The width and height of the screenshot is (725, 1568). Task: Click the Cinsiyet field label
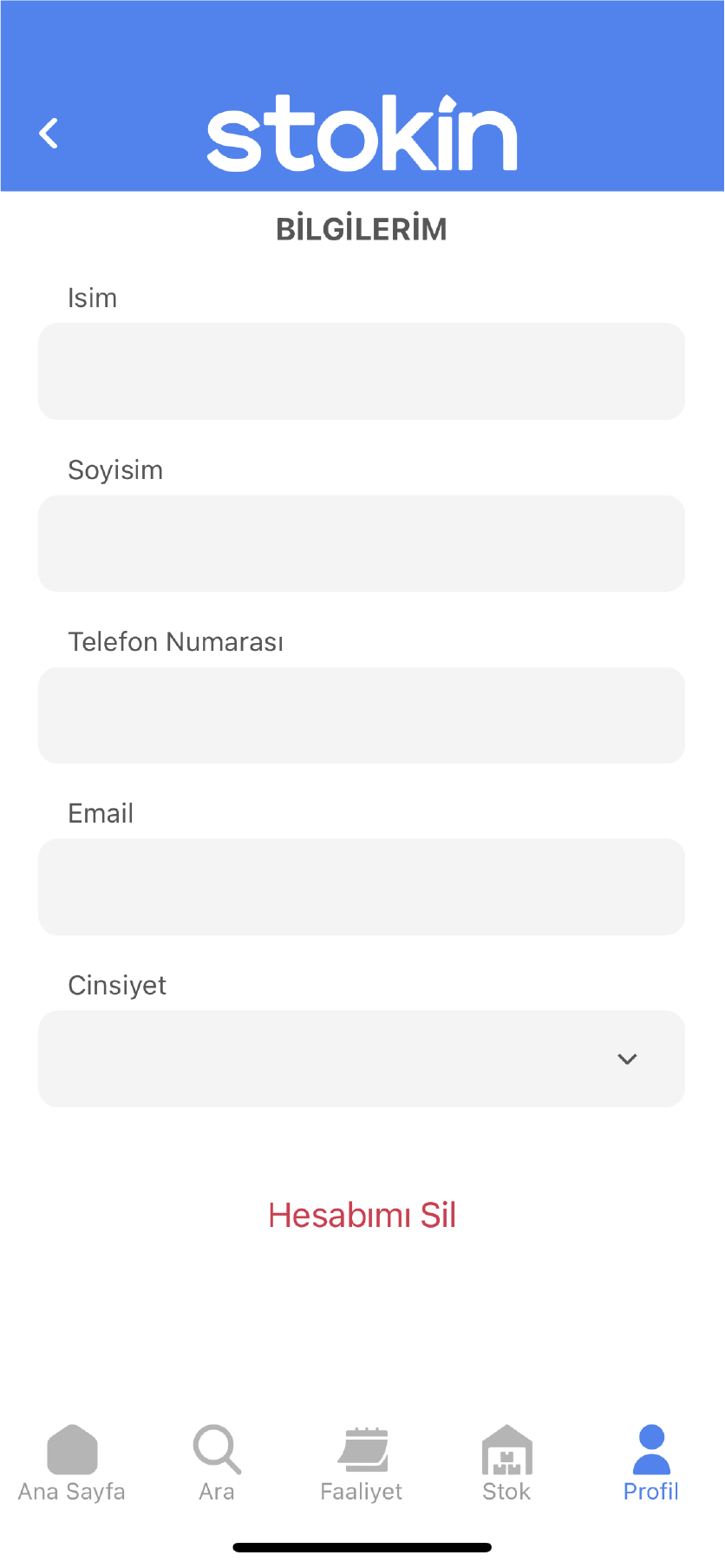coord(117,986)
